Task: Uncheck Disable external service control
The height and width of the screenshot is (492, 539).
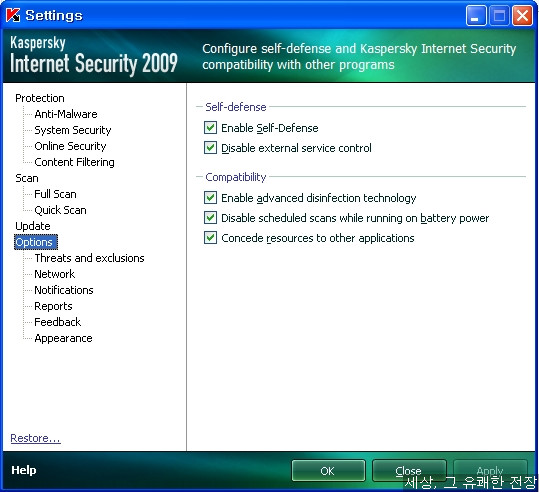Action: click(210, 147)
